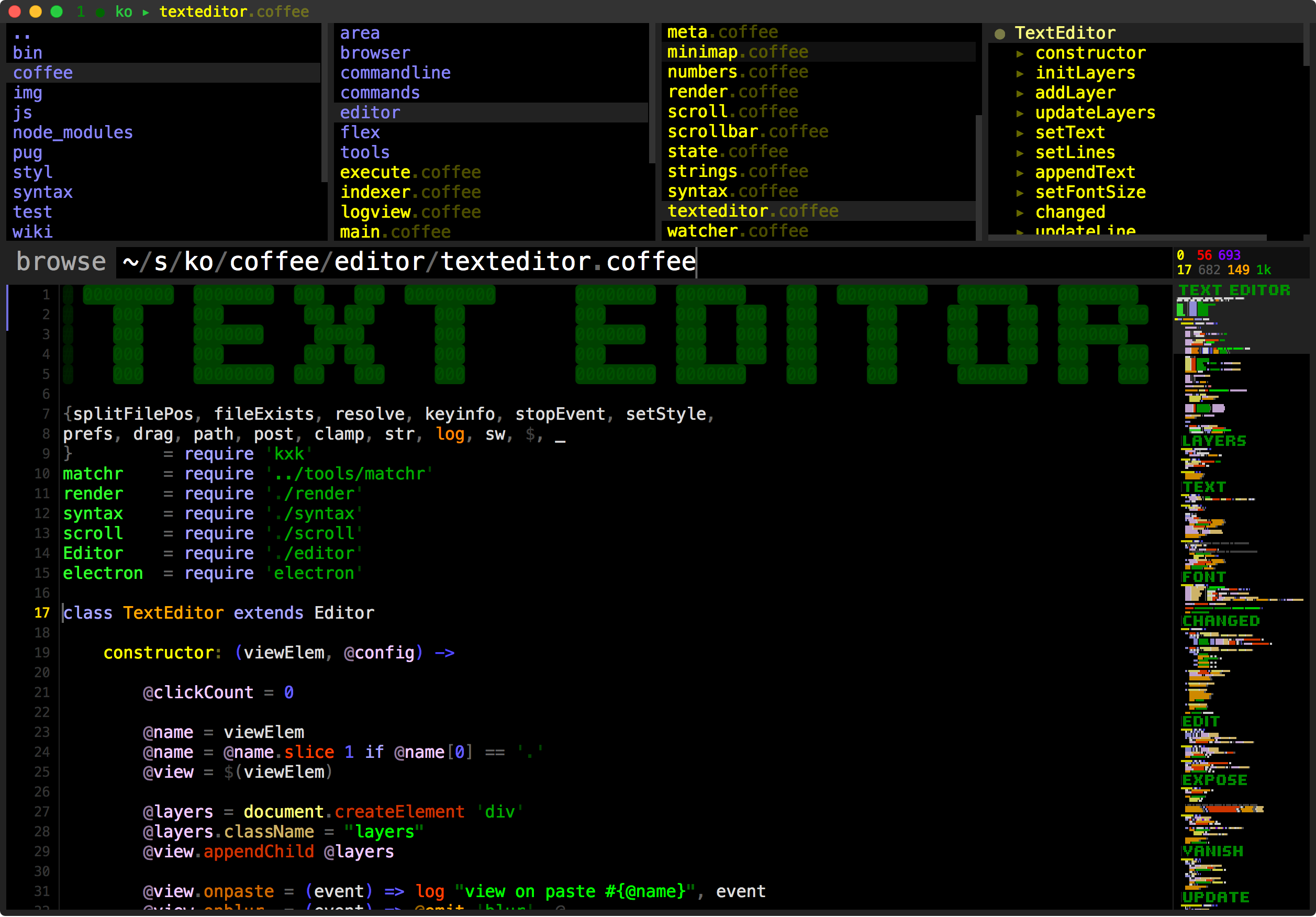Click the browse command label
Screen dimensions: 1316x917
coord(61,262)
